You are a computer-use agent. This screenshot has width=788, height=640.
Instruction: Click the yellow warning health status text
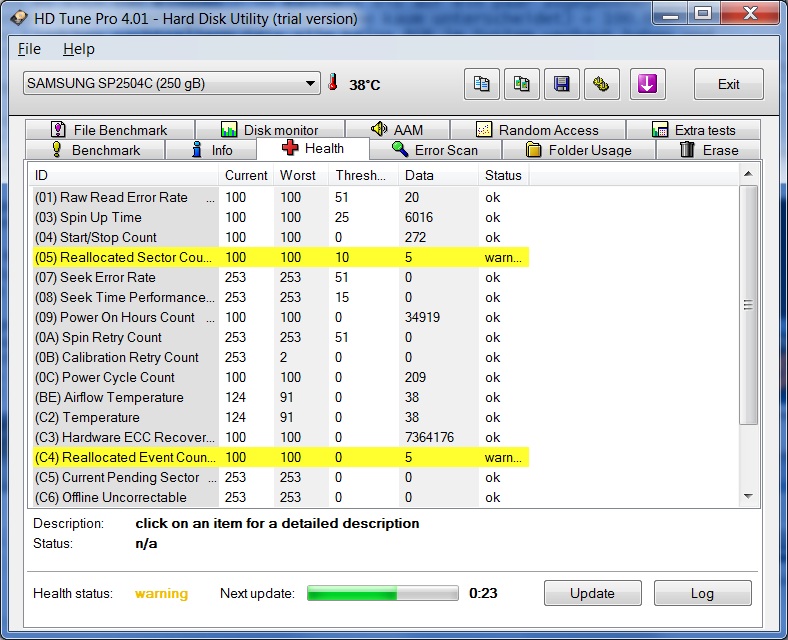[x=161, y=593]
